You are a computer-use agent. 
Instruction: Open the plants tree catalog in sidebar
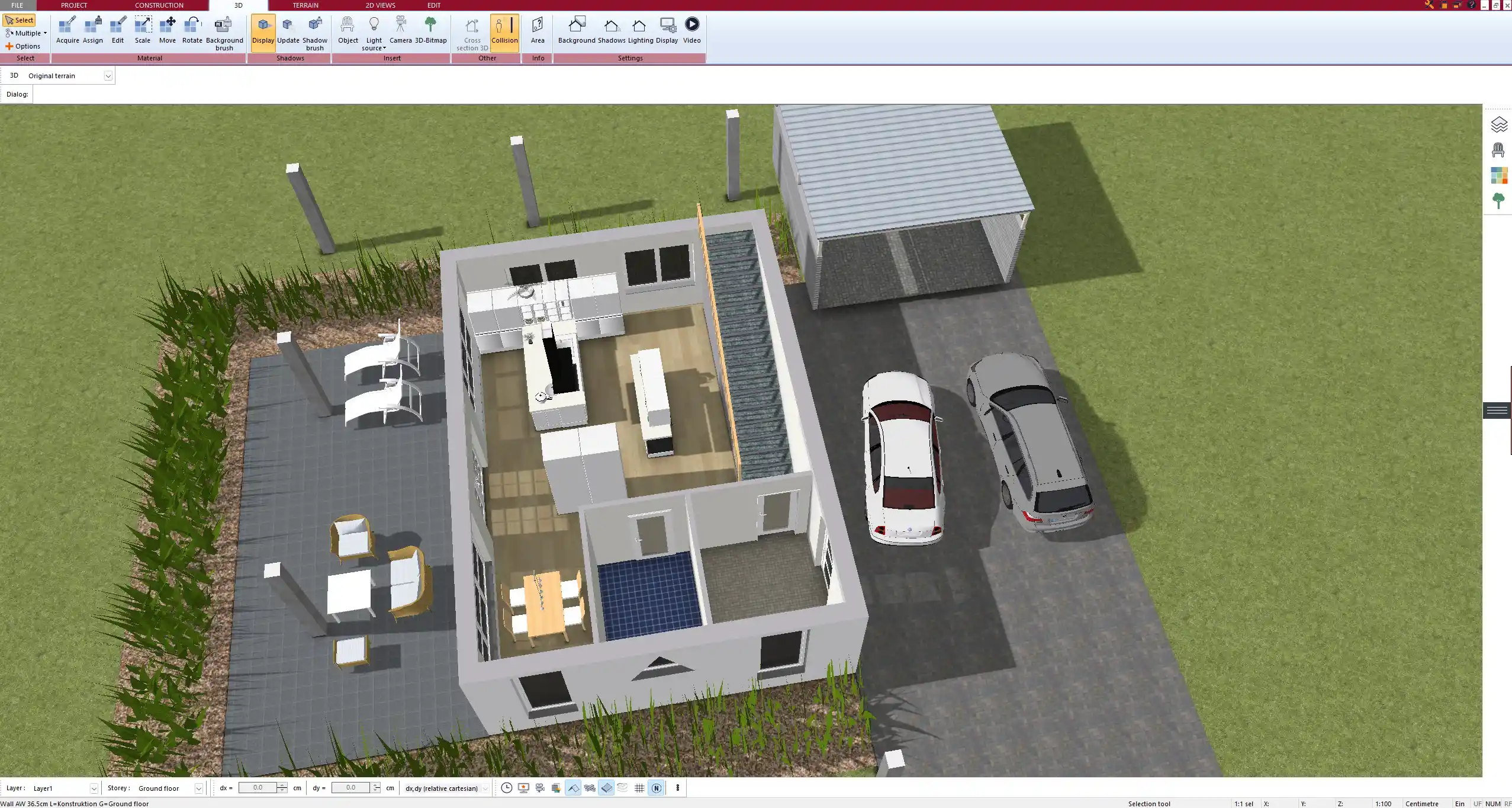click(x=1498, y=201)
